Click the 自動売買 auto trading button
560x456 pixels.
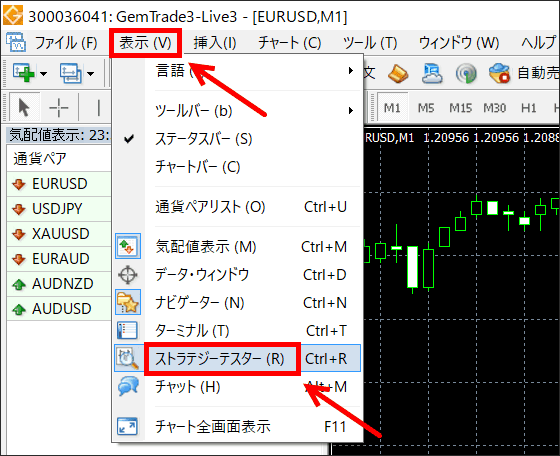click(524, 73)
